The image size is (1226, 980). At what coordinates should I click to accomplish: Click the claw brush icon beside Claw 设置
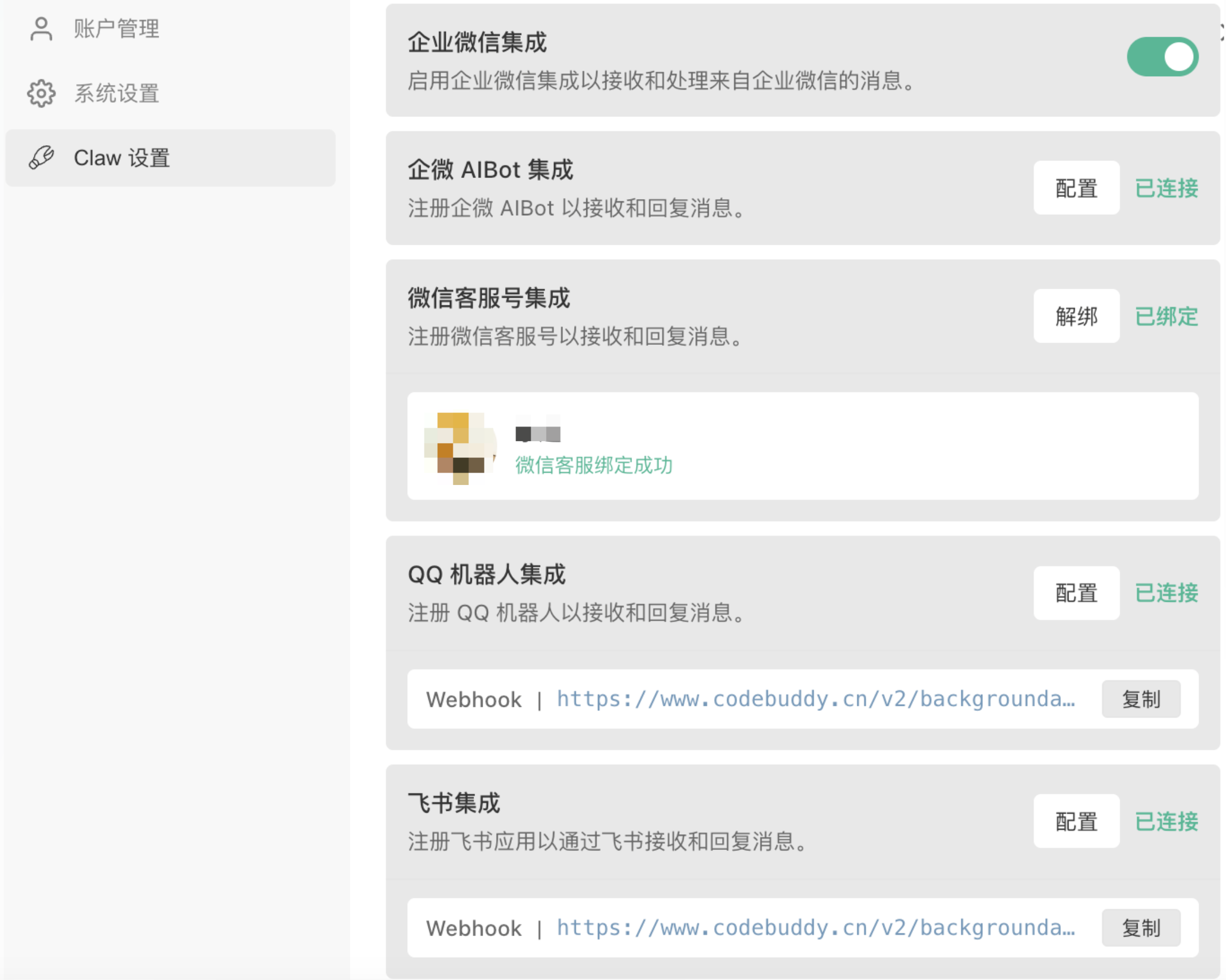(42, 157)
